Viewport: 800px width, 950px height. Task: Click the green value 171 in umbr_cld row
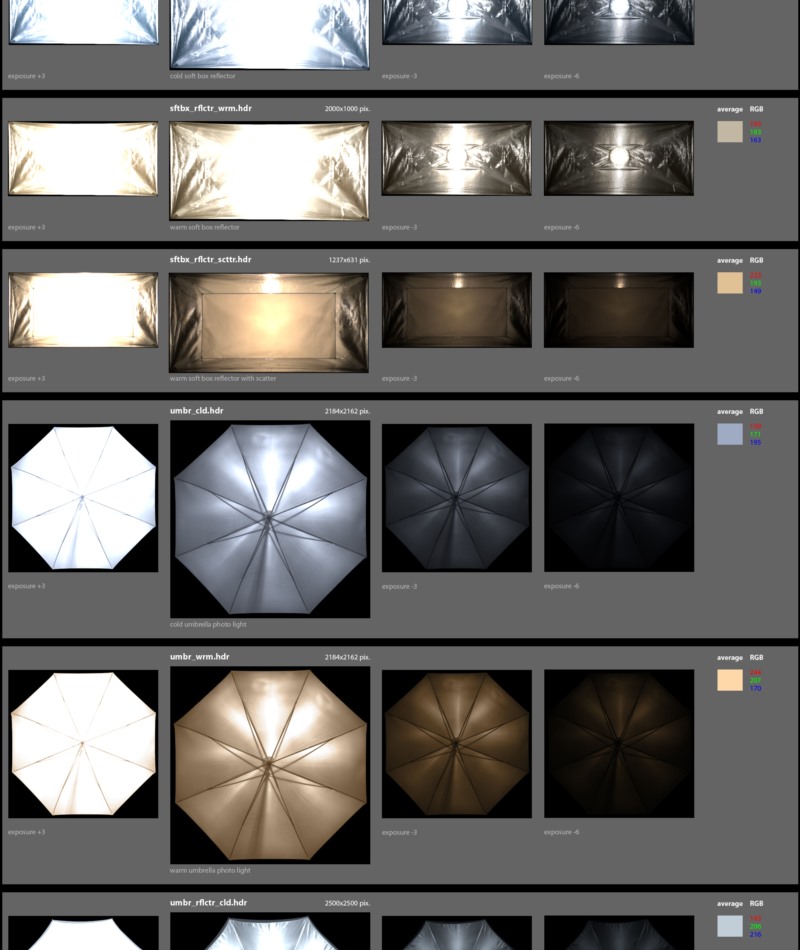(x=755, y=434)
